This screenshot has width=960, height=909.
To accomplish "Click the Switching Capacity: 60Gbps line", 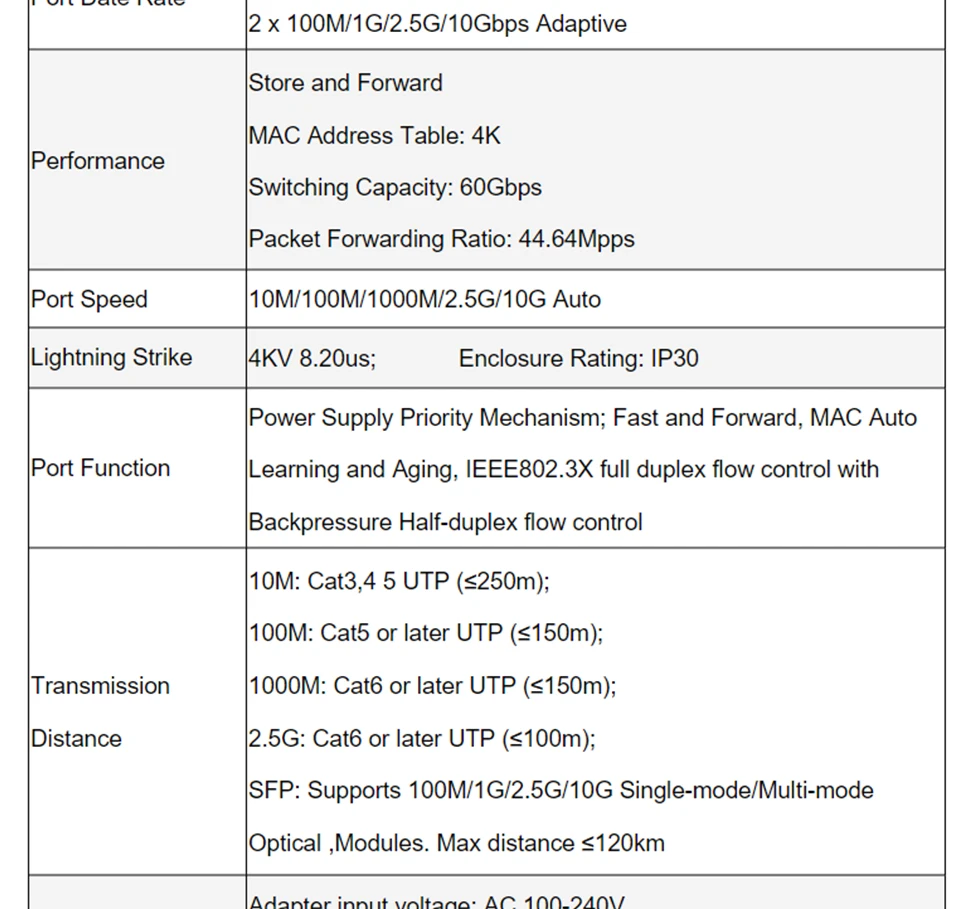I will point(395,187).
